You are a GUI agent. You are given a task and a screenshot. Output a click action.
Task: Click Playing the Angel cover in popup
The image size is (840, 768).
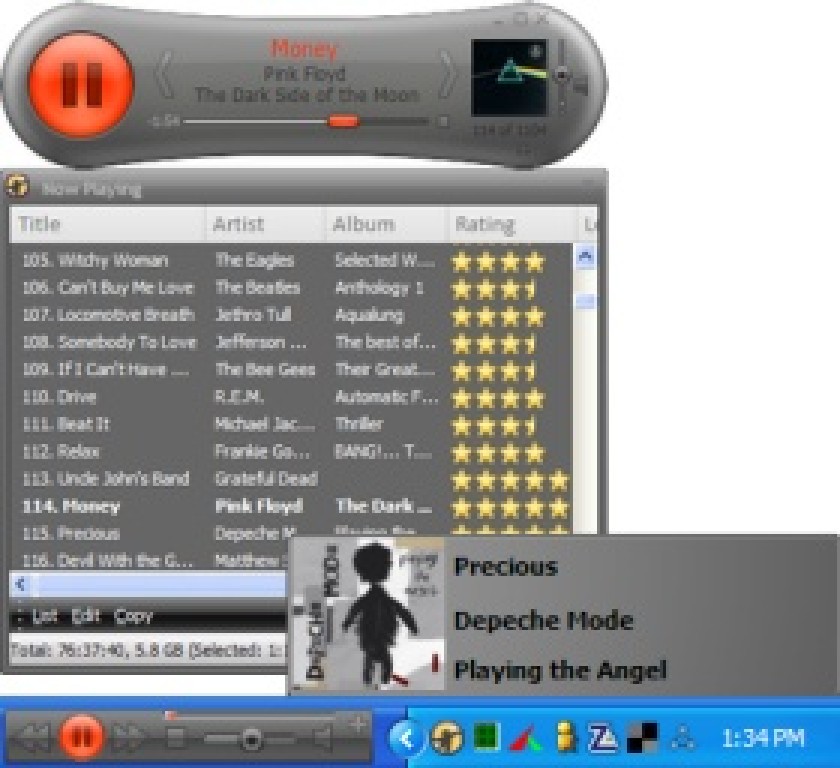click(366, 614)
